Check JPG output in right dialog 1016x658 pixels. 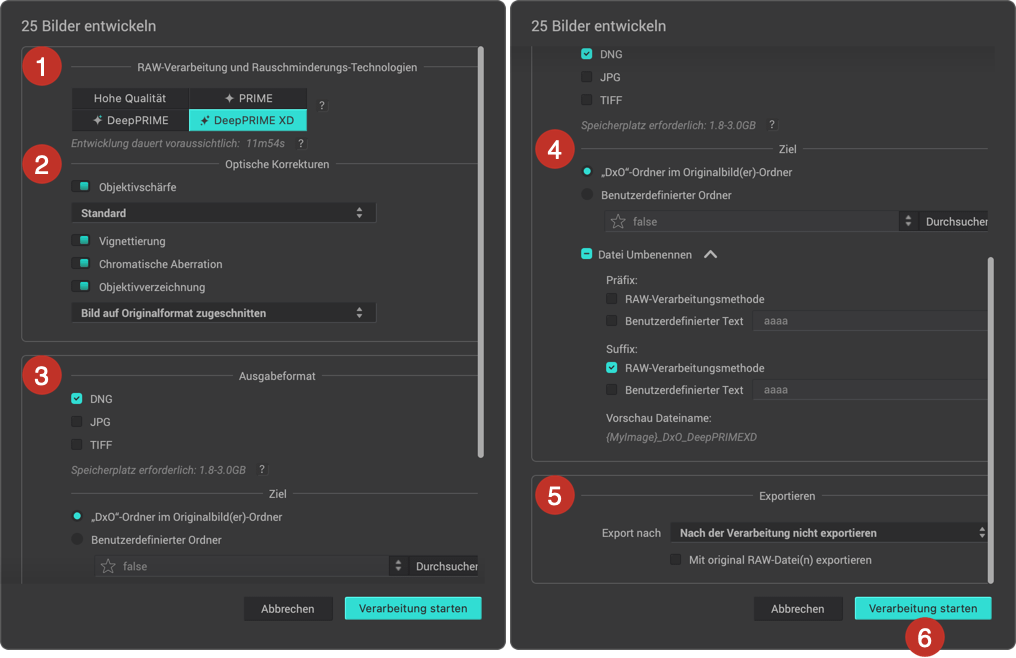[587, 76]
